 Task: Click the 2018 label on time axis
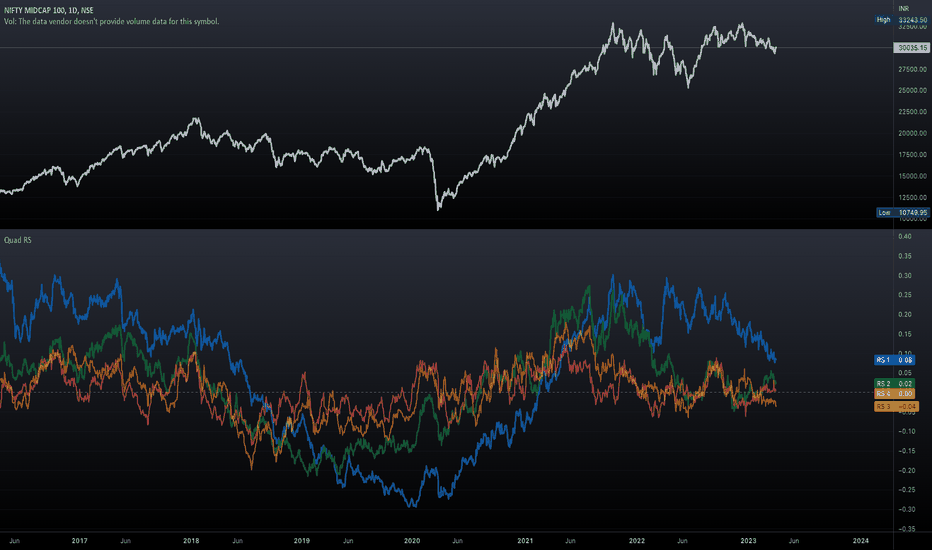point(191,541)
